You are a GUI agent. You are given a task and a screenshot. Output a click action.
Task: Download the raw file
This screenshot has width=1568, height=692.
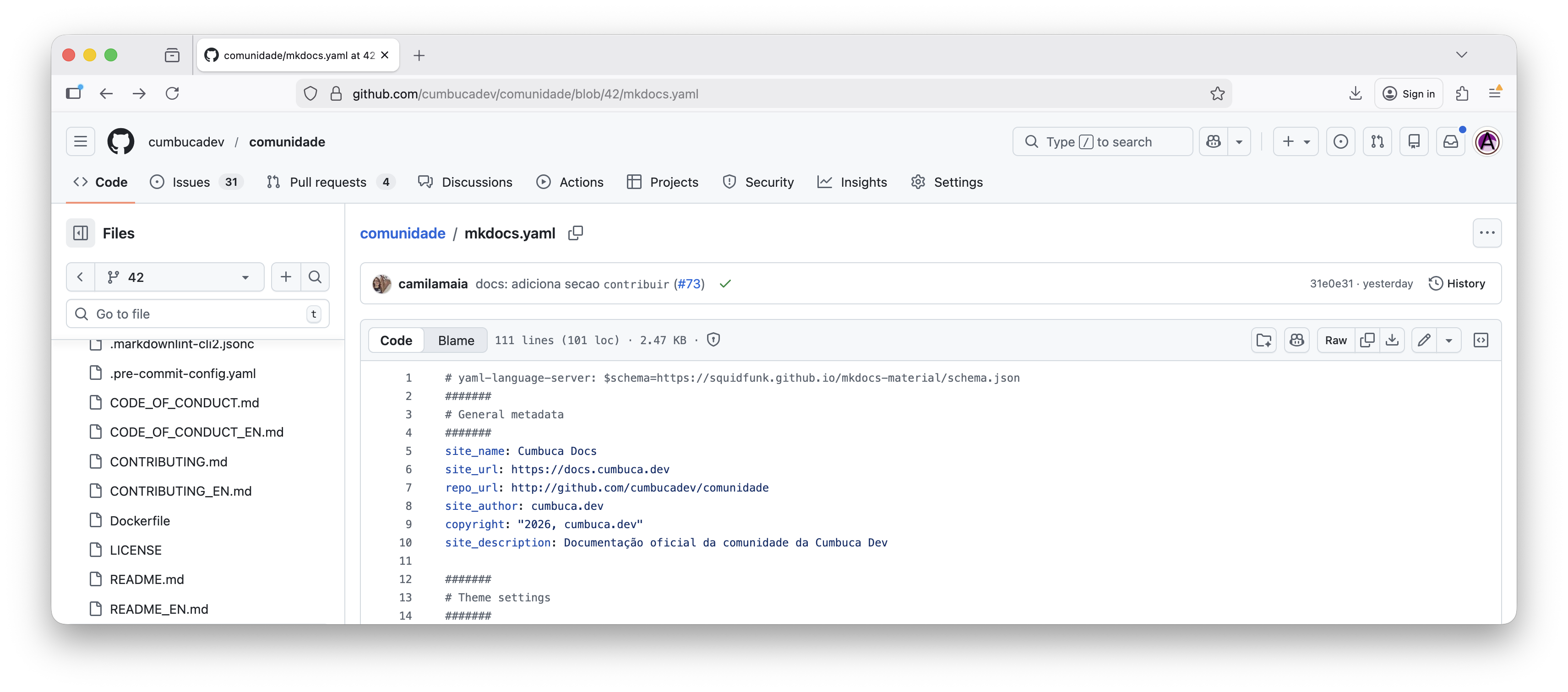coord(1392,340)
